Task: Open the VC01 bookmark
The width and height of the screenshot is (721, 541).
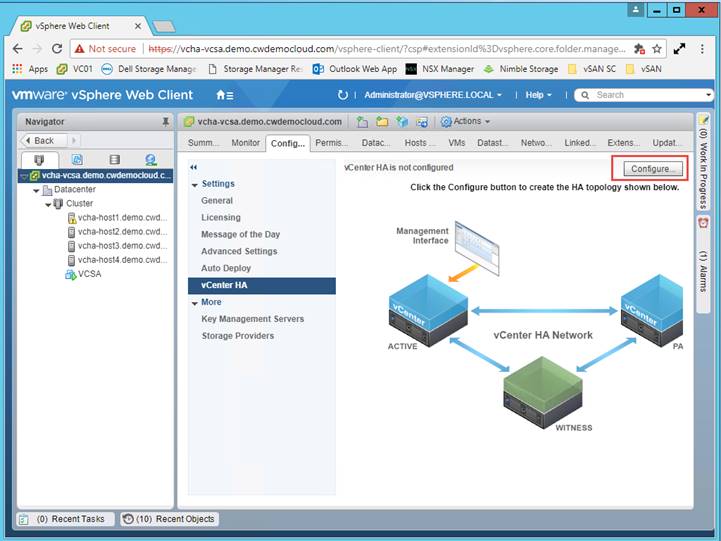Action: pyautogui.click(x=74, y=69)
